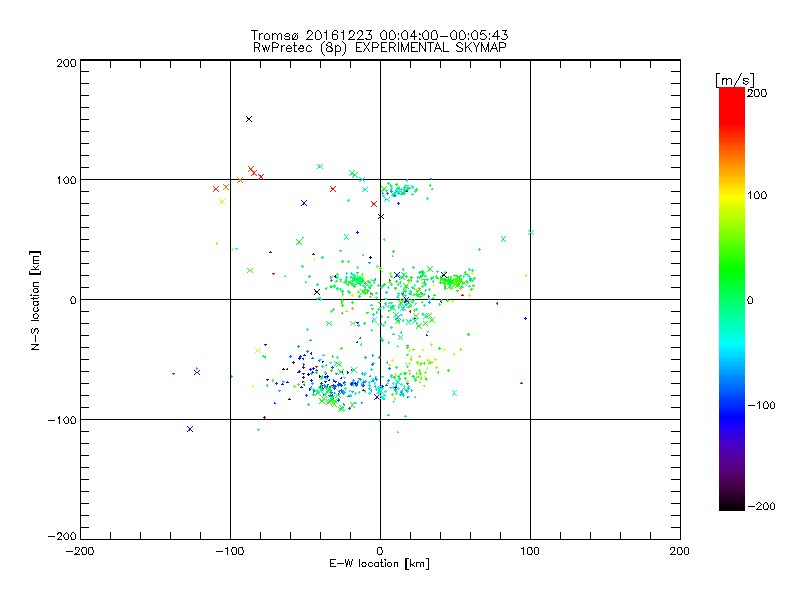Click the colorbar's -100 tick label
The height and width of the screenshot is (600, 800).
click(762, 405)
